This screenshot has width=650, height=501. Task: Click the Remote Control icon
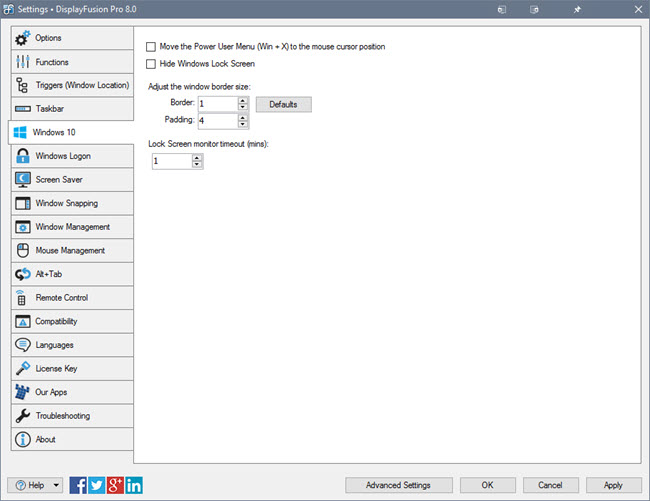(x=21, y=298)
